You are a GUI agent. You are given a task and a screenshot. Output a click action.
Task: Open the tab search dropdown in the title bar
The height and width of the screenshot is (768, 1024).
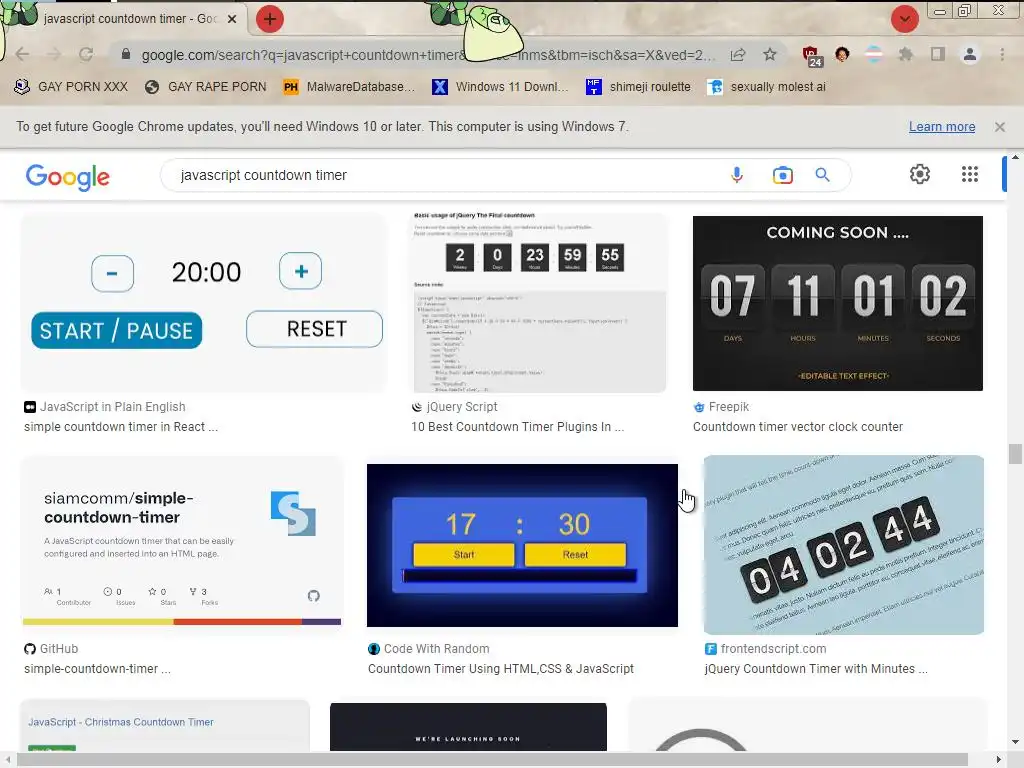(x=904, y=19)
